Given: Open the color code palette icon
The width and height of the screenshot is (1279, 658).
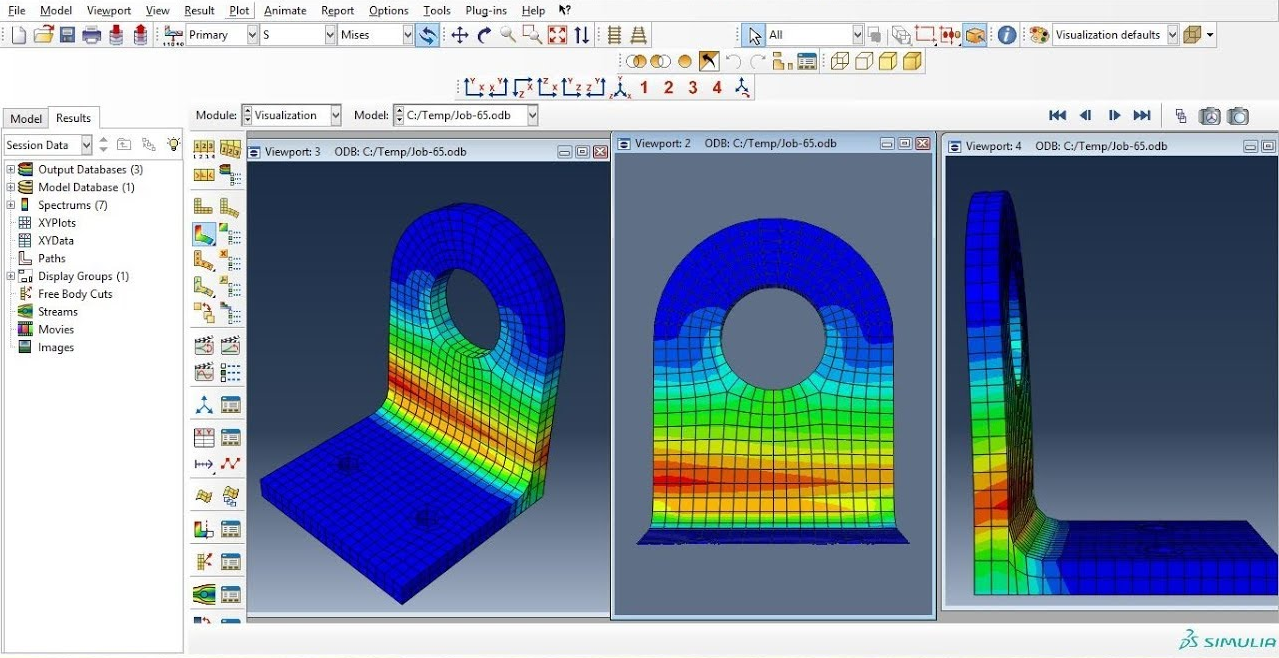Looking at the screenshot, I should pos(1039,35).
